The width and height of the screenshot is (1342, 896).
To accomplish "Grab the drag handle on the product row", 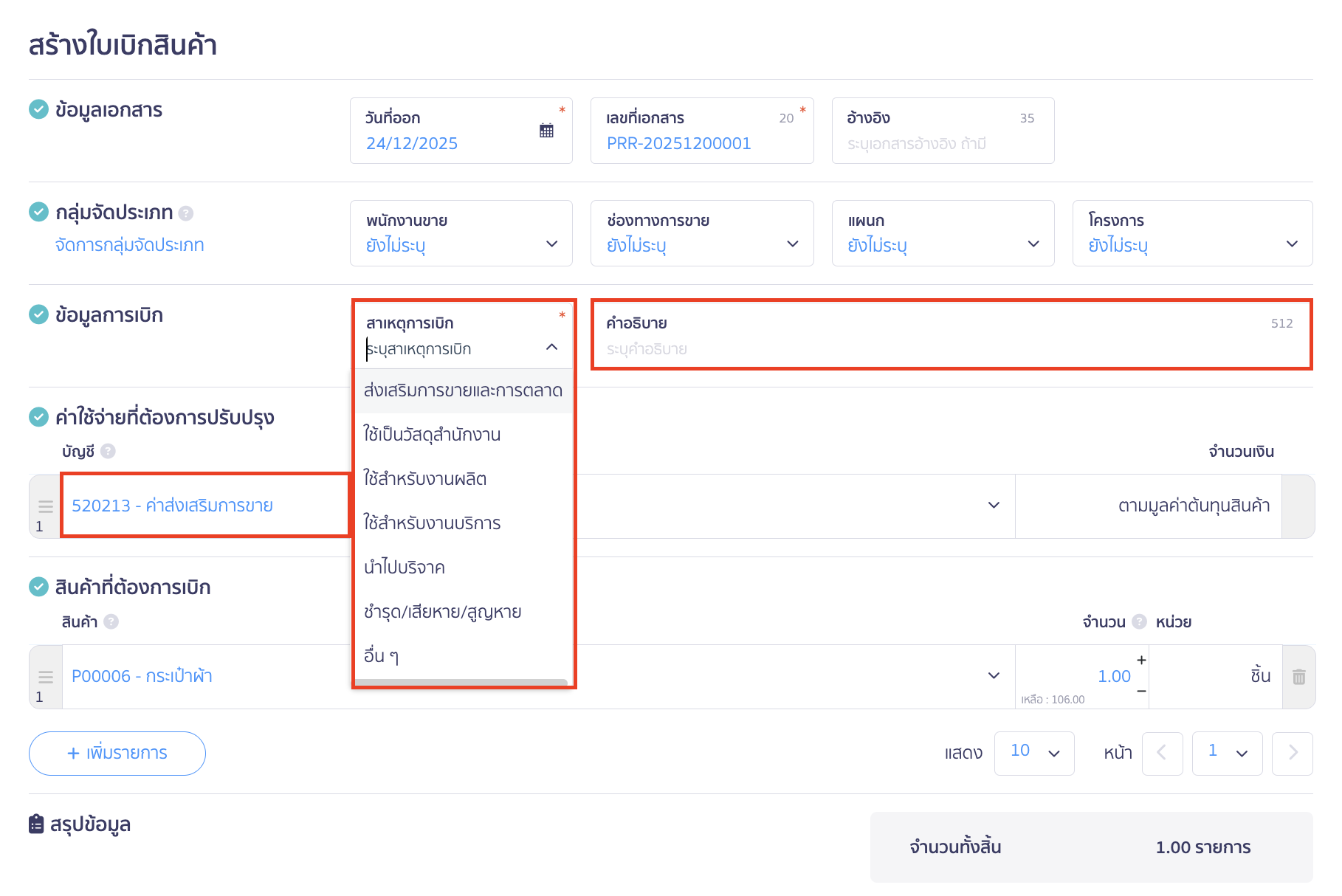I will click(x=46, y=677).
